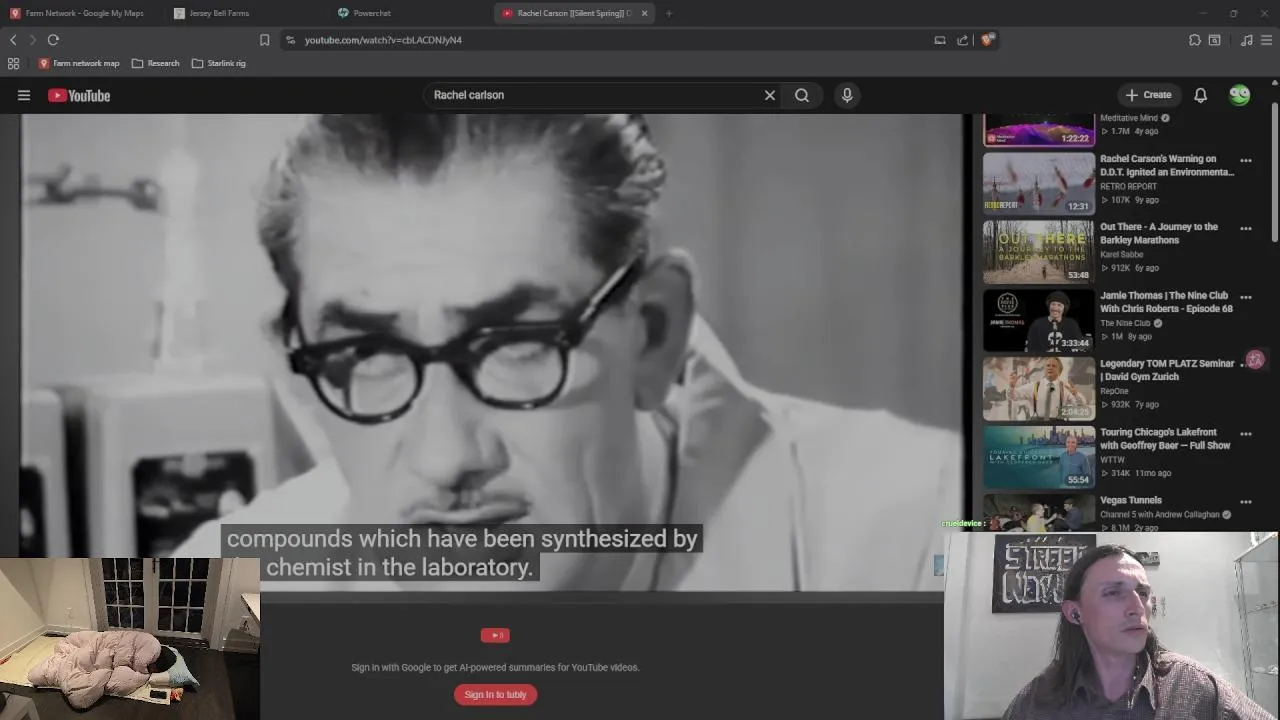Open Brave Shields lion icon
Image resolution: width=1280 pixels, height=720 pixels.
tap(987, 40)
